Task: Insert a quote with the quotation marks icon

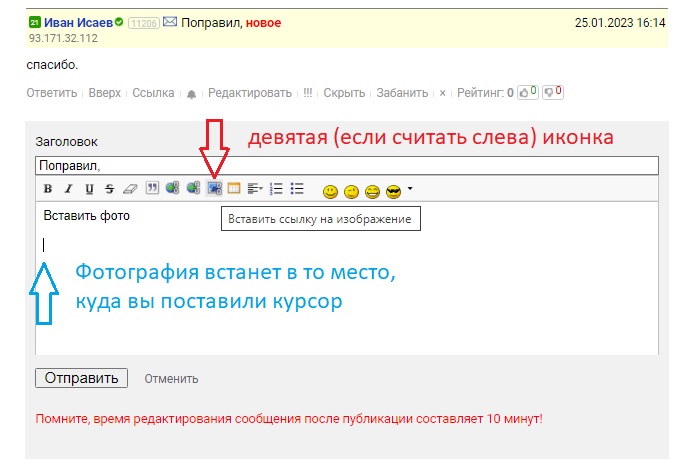Action: coord(152,188)
